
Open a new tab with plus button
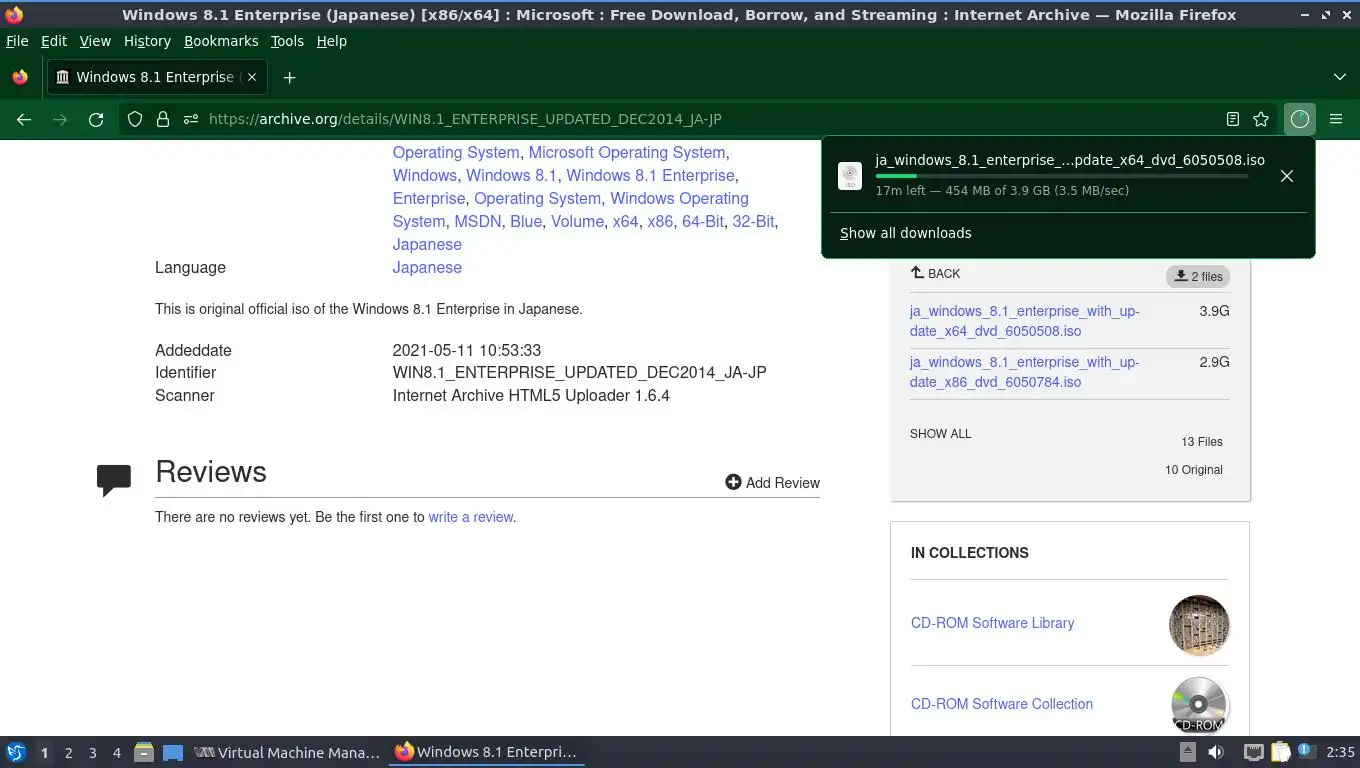tap(289, 77)
